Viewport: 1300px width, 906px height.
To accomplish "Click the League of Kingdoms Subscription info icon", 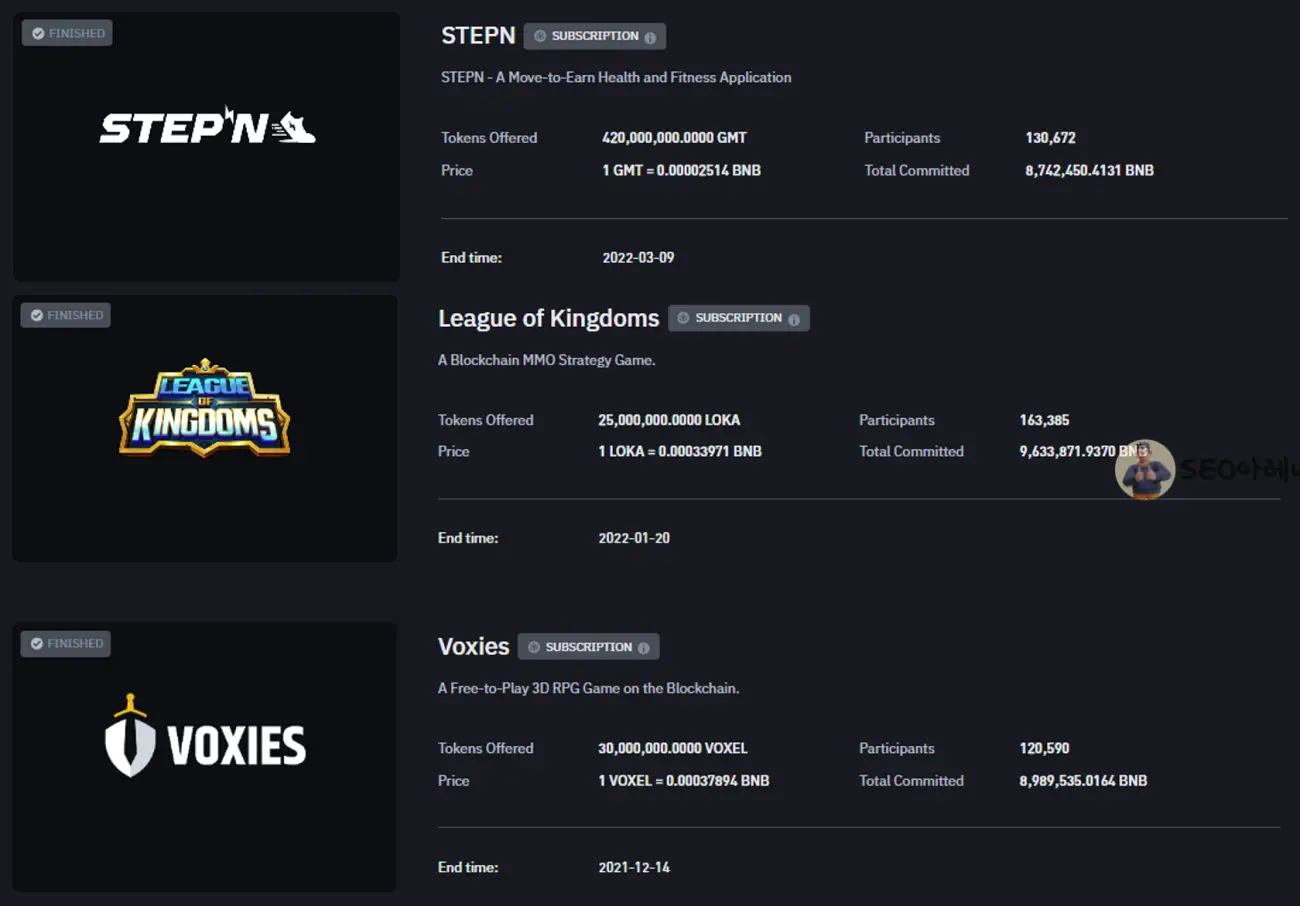I will tap(794, 320).
